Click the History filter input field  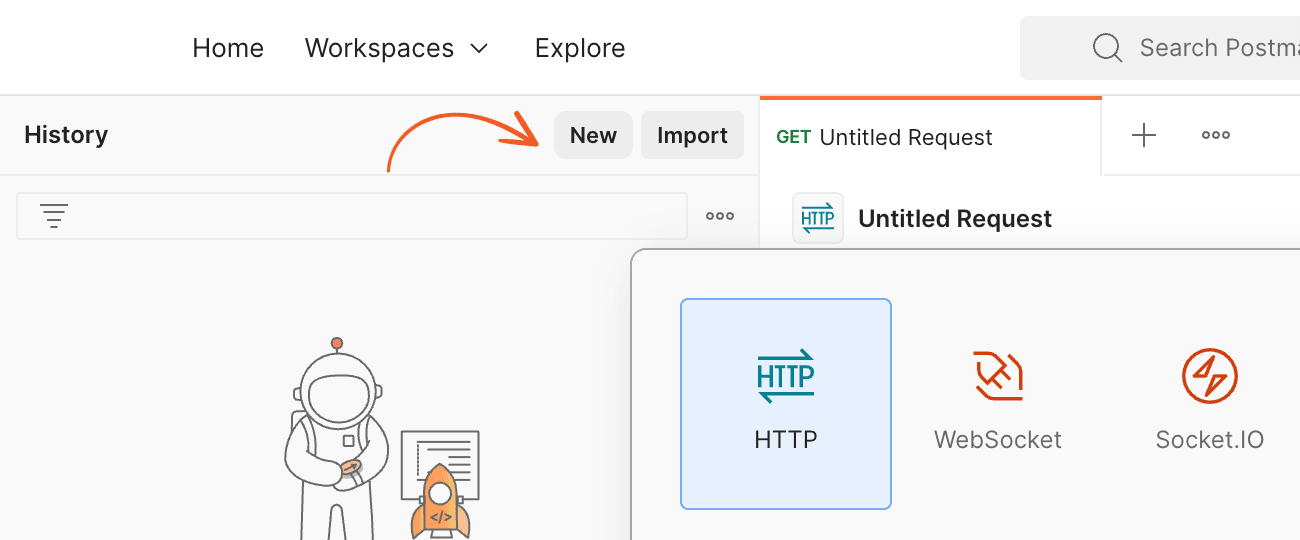[x=352, y=216]
